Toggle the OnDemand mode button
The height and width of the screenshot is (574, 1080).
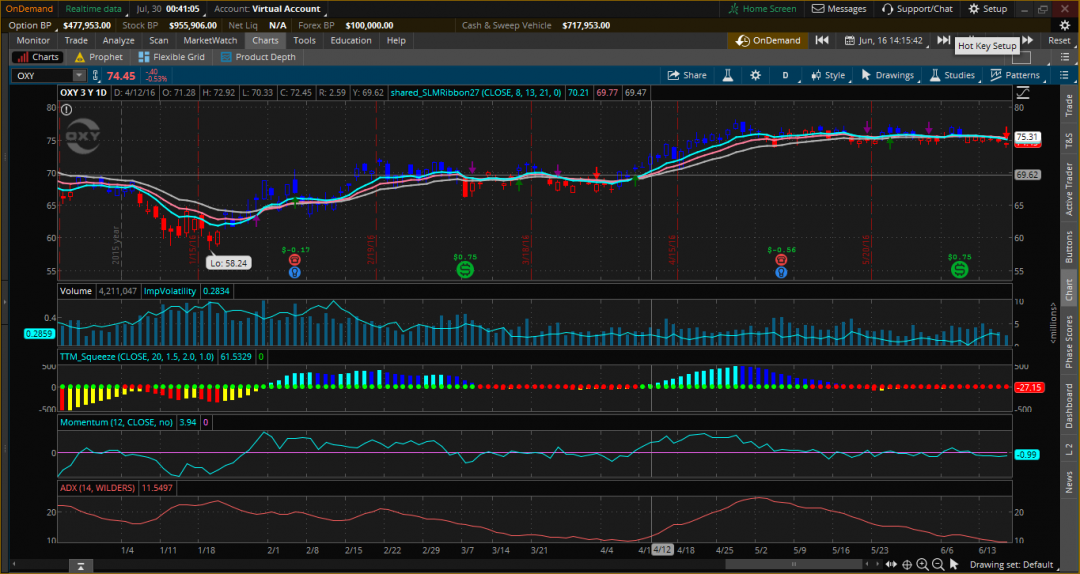[x=768, y=41]
